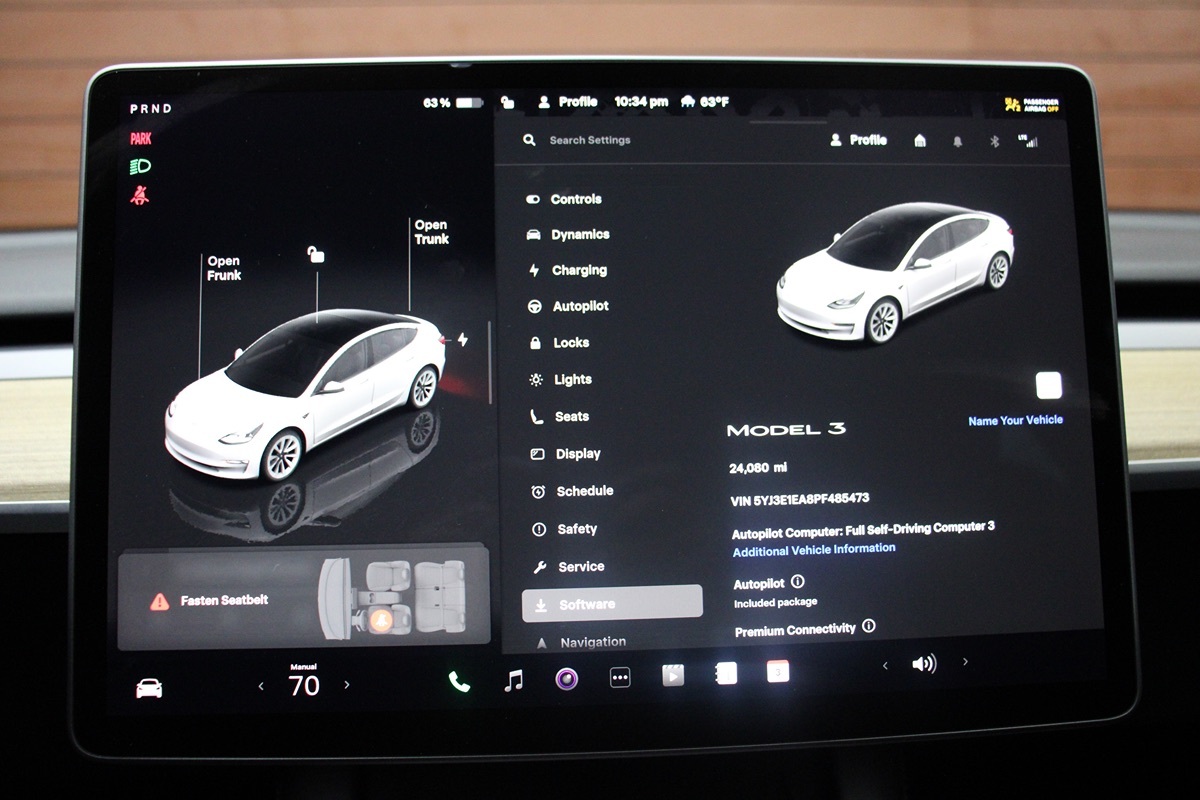This screenshot has width=1200, height=800.
Task: Toggle the charge port lightning icon
Action: click(x=462, y=339)
